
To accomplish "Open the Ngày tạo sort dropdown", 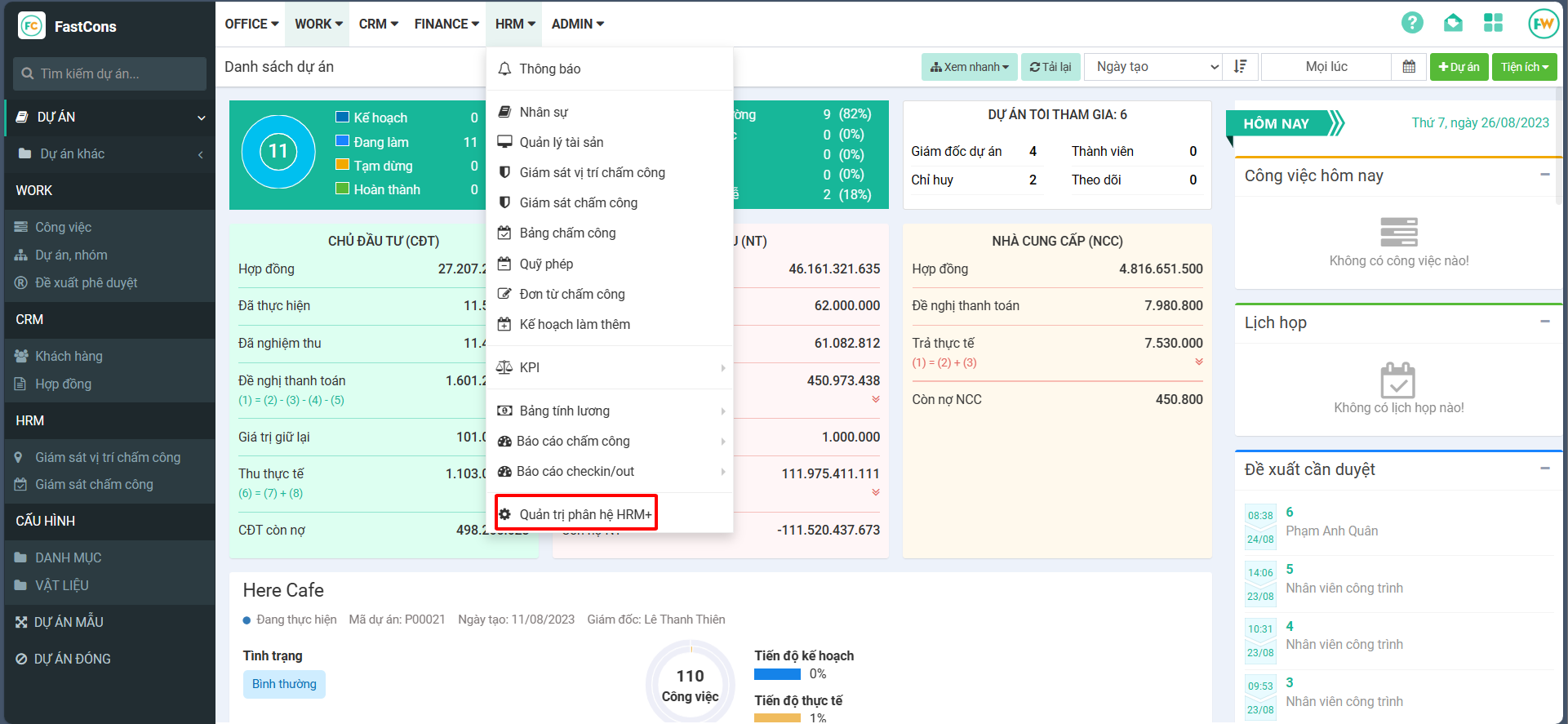I will [x=1153, y=67].
